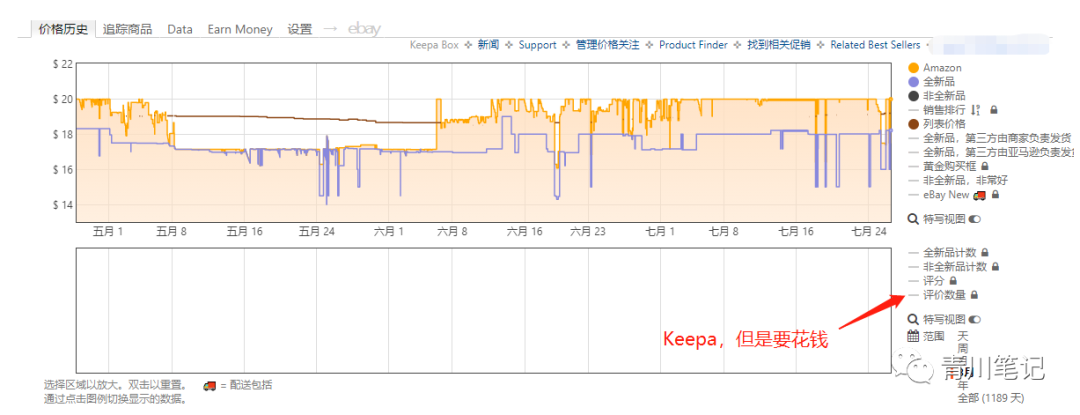Show the 销售排行 data series
The image size is (1080, 415).
coord(944,110)
